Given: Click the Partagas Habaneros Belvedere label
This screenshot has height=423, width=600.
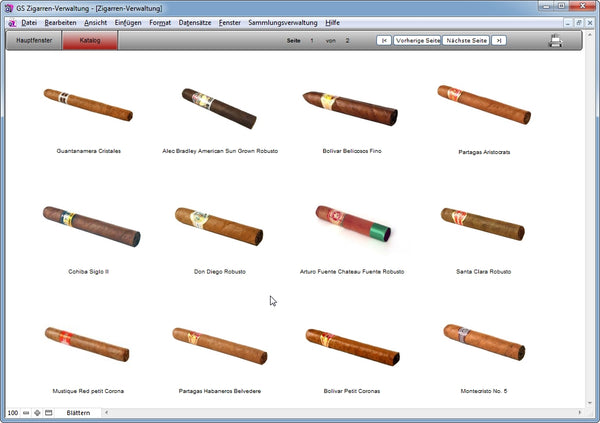Looking at the screenshot, I should pyautogui.click(x=220, y=391).
